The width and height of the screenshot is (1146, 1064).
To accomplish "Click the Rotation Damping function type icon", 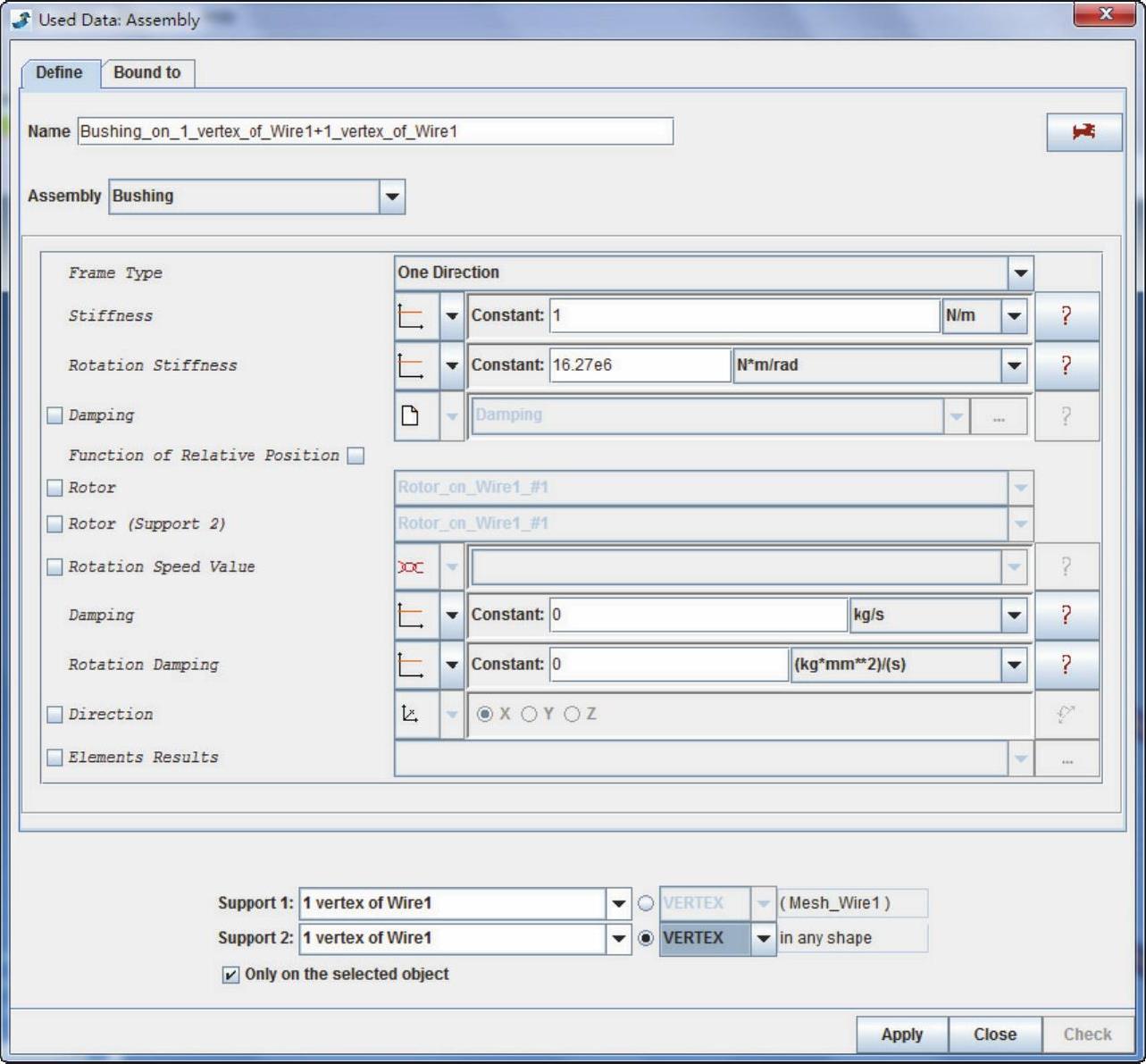I will coord(411,665).
